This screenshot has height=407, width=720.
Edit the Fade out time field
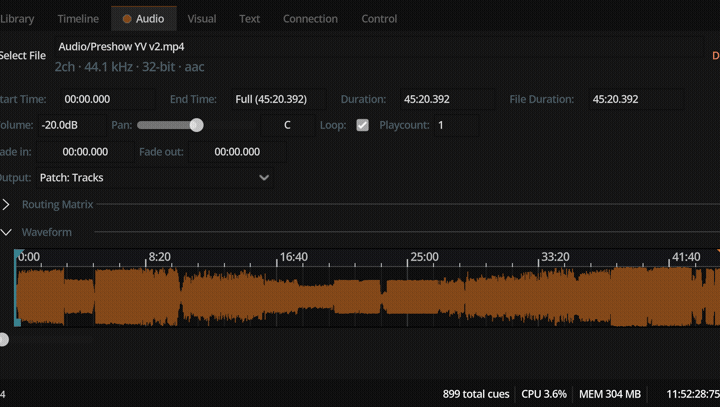[237, 152]
